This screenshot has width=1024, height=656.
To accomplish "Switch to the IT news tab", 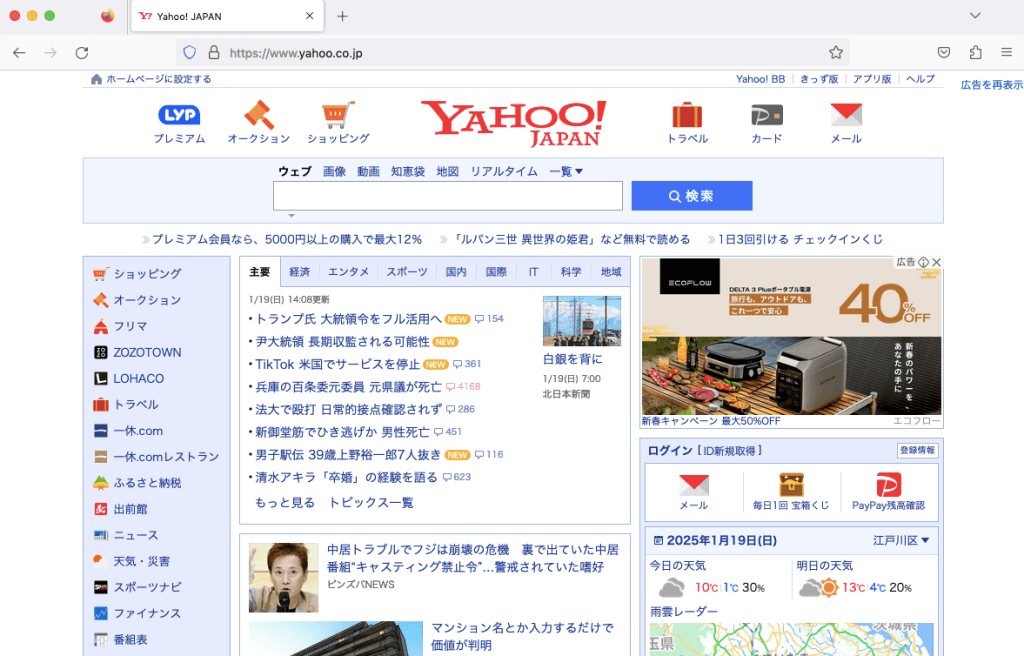I will 533,272.
